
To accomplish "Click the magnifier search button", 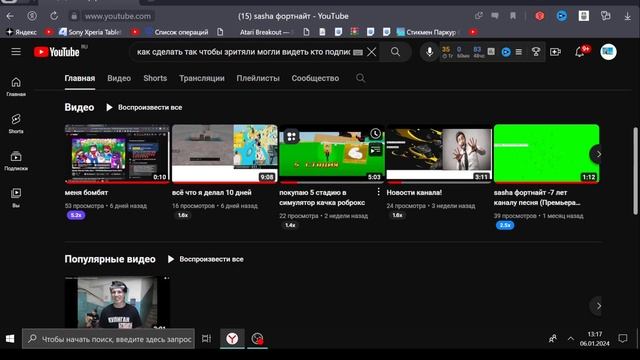I will point(395,52).
